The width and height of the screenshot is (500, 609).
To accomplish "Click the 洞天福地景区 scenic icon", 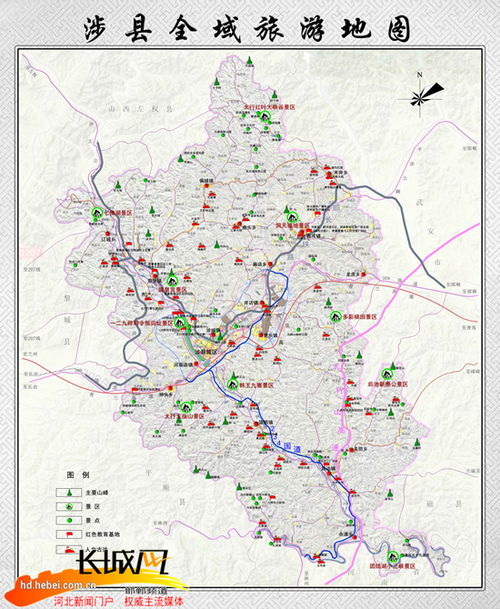I will pyautogui.click(x=292, y=217).
